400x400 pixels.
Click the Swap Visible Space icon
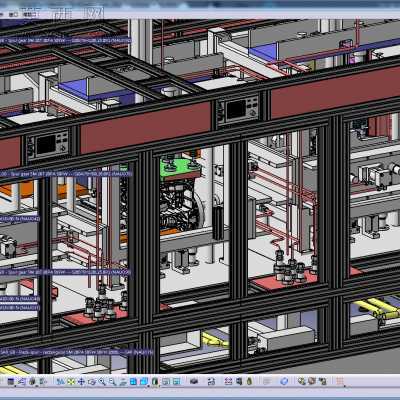[176, 382]
